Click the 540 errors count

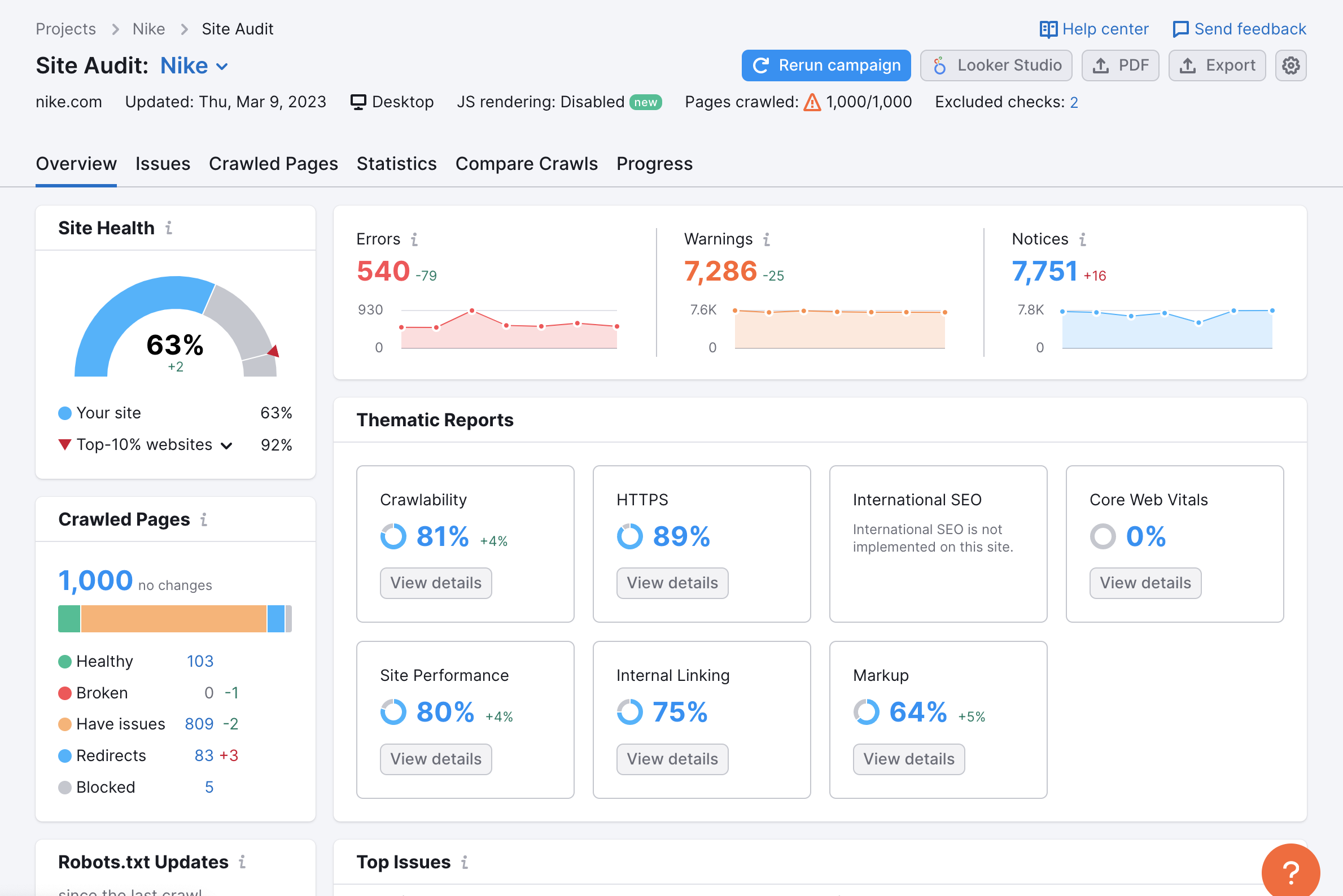click(383, 271)
